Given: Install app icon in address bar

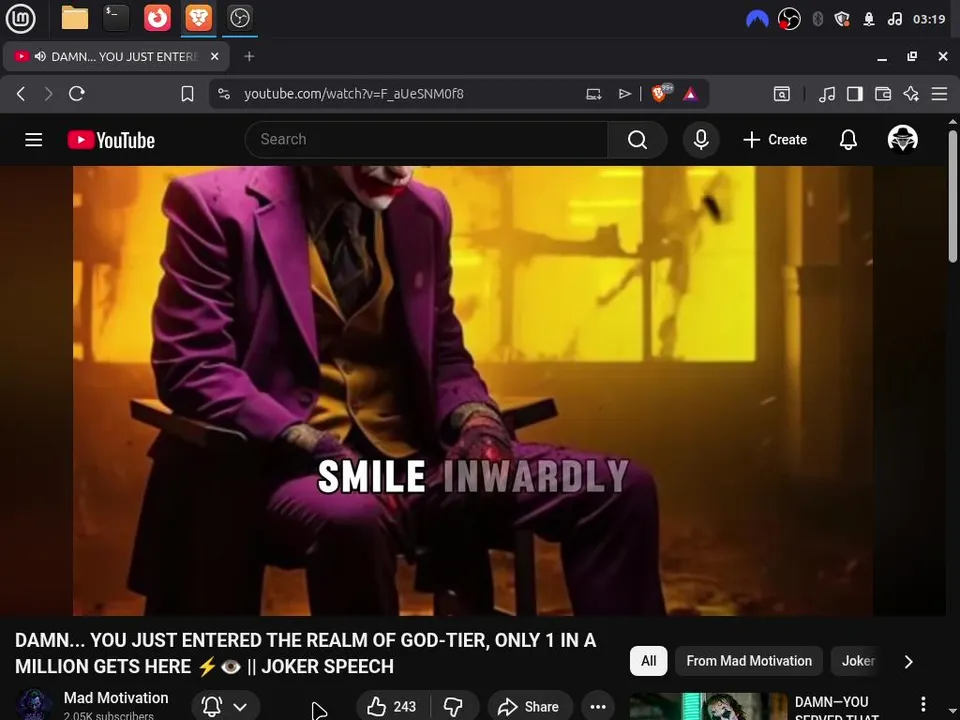Looking at the screenshot, I should pos(593,94).
